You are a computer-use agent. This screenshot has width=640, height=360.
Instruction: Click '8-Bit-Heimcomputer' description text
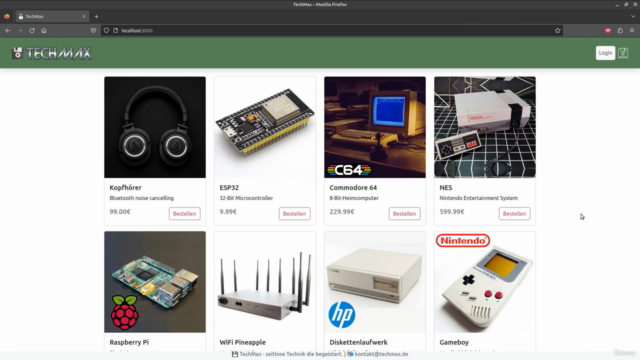354,198
